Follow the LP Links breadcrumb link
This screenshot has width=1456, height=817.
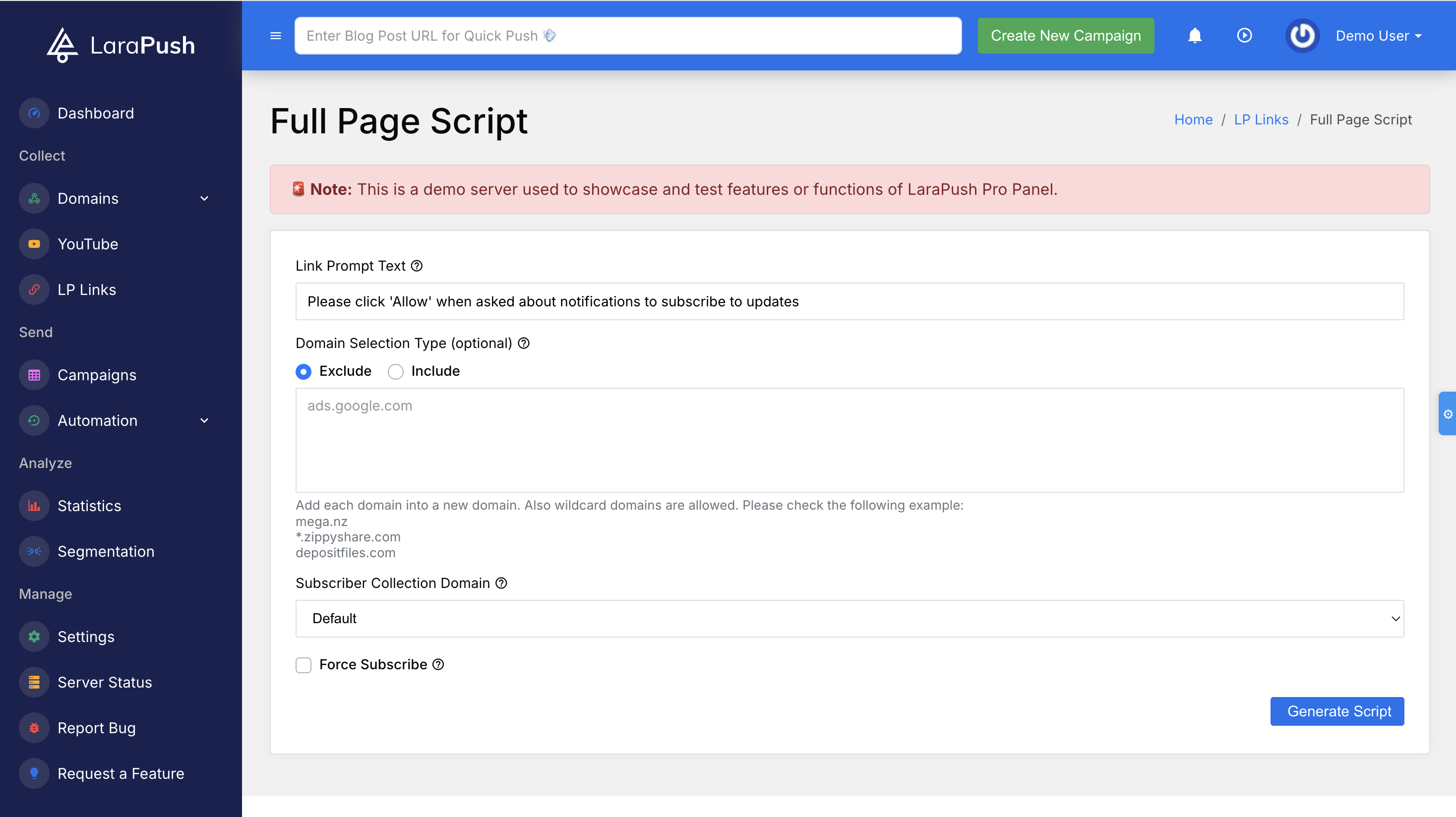click(1261, 120)
